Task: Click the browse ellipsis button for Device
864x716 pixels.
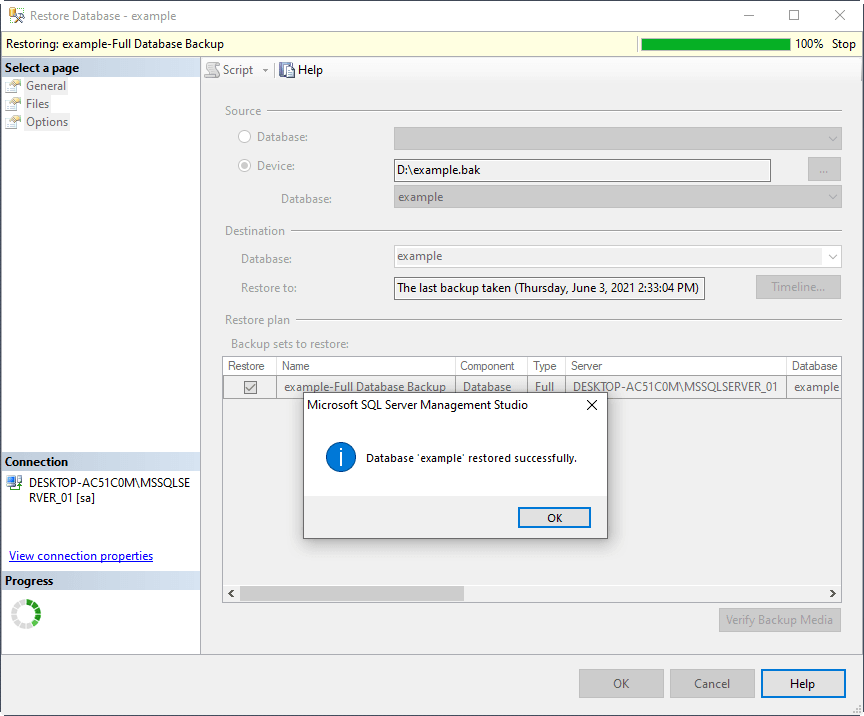Action: pyautogui.click(x=824, y=169)
